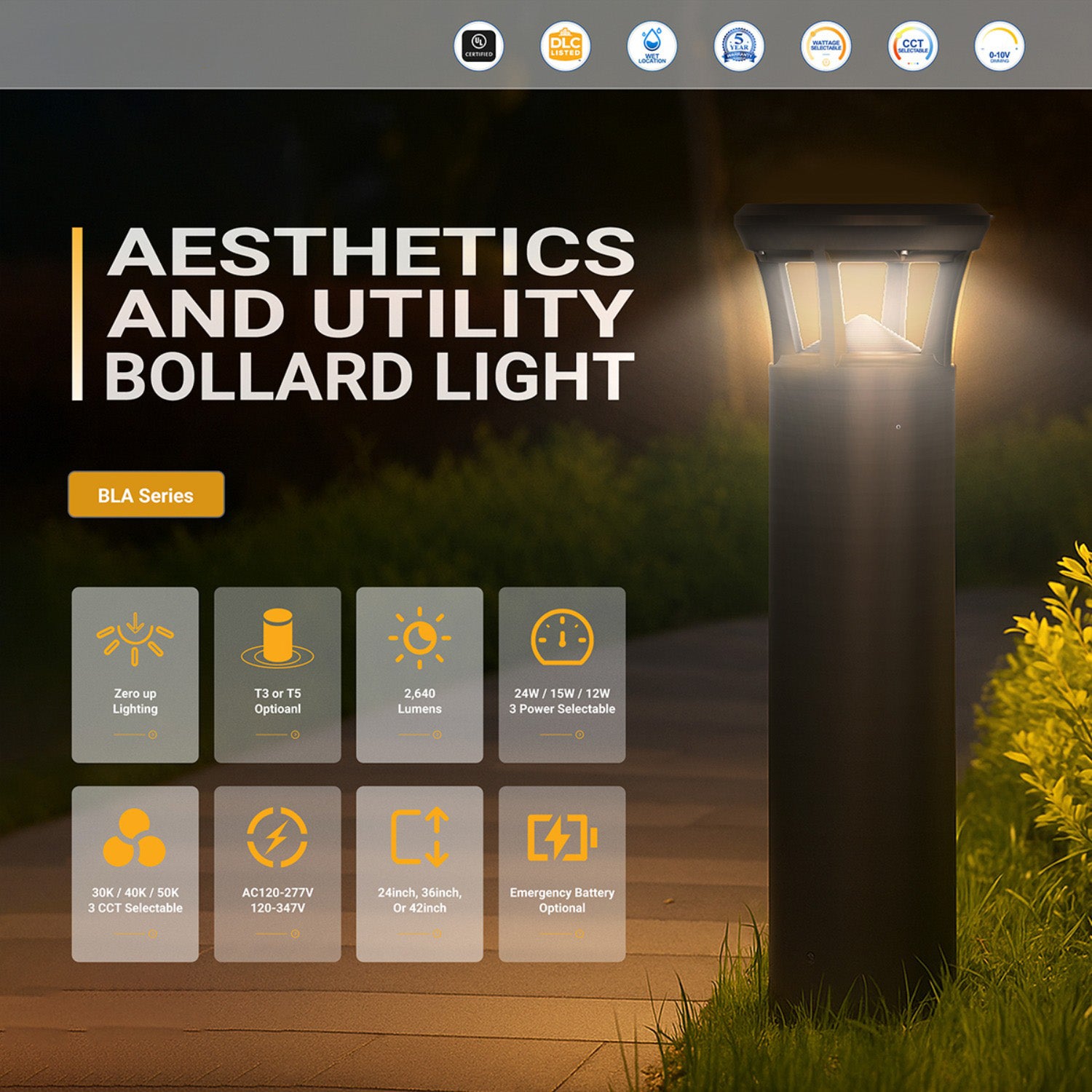The width and height of the screenshot is (1092, 1092).
Task: Click the 'T3 or T5 Optioanl' label
Action: click(277, 701)
